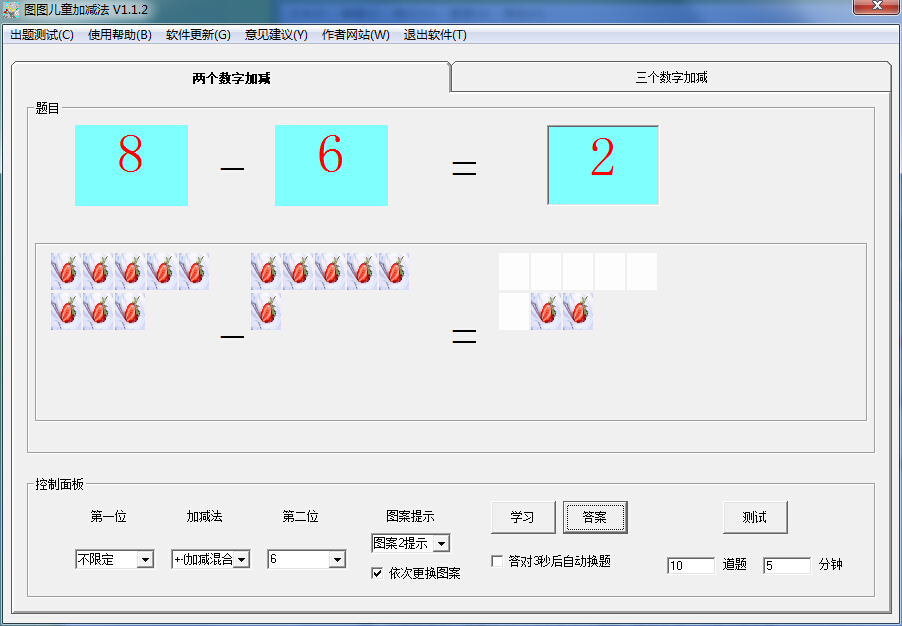Start a quiz with the 测试 button
902x626 pixels.
tap(755, 517)
